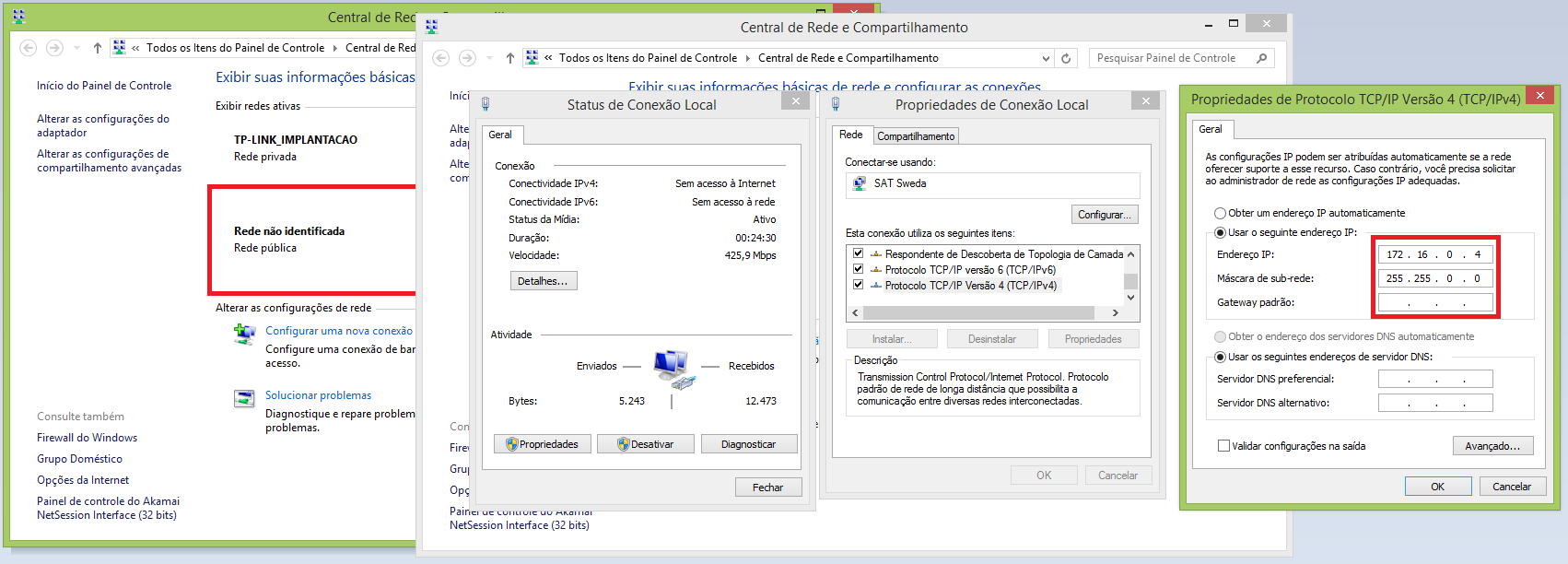Click back arrow in rear Central de Rede window

click(x=29, y=48)
